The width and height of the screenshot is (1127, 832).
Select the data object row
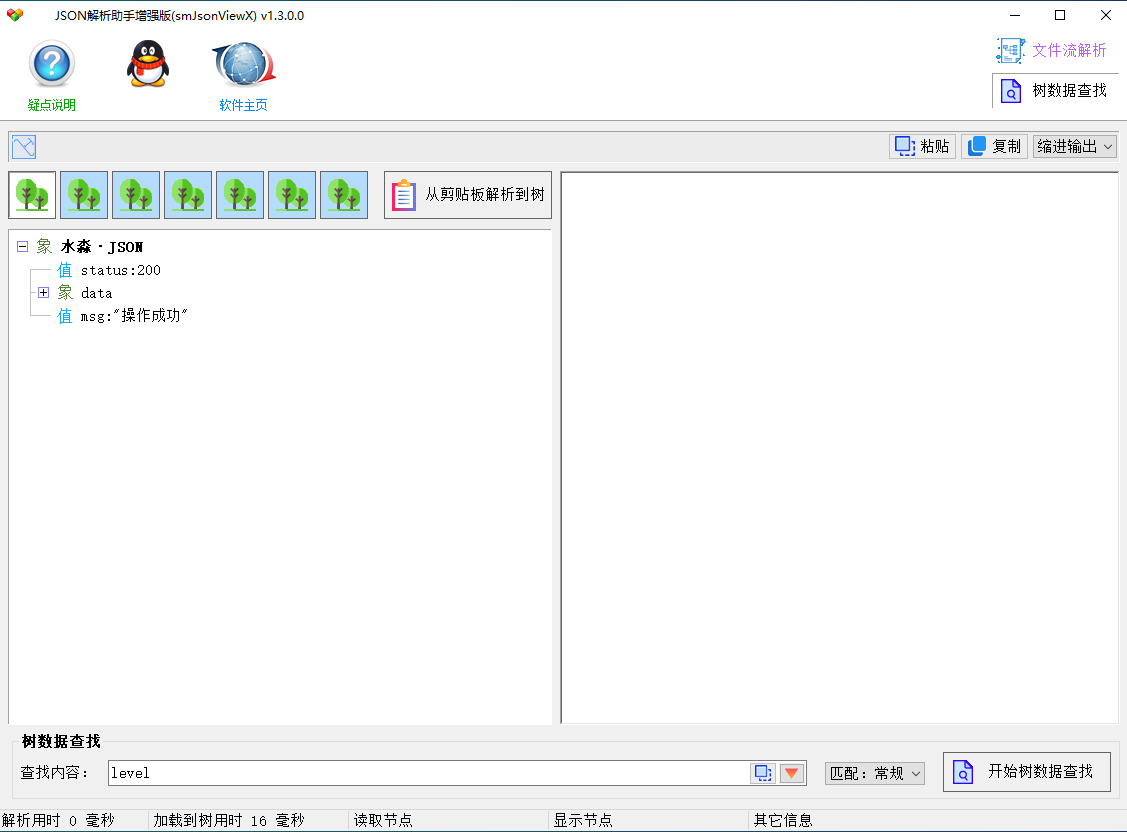pyautogui.click(x=96, y=293)
